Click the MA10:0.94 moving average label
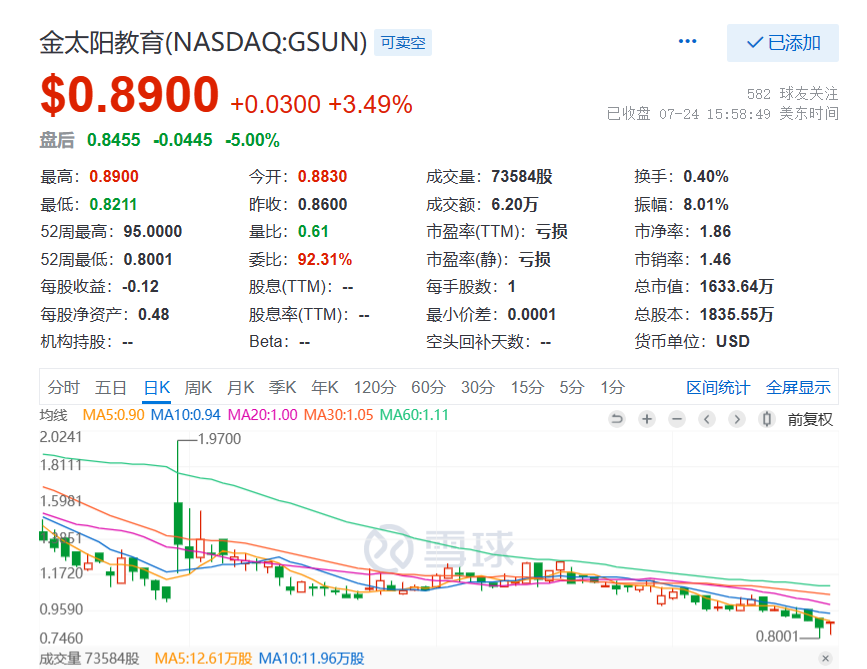The height and width of the screenshot is (669, 867). coord(186,415)
